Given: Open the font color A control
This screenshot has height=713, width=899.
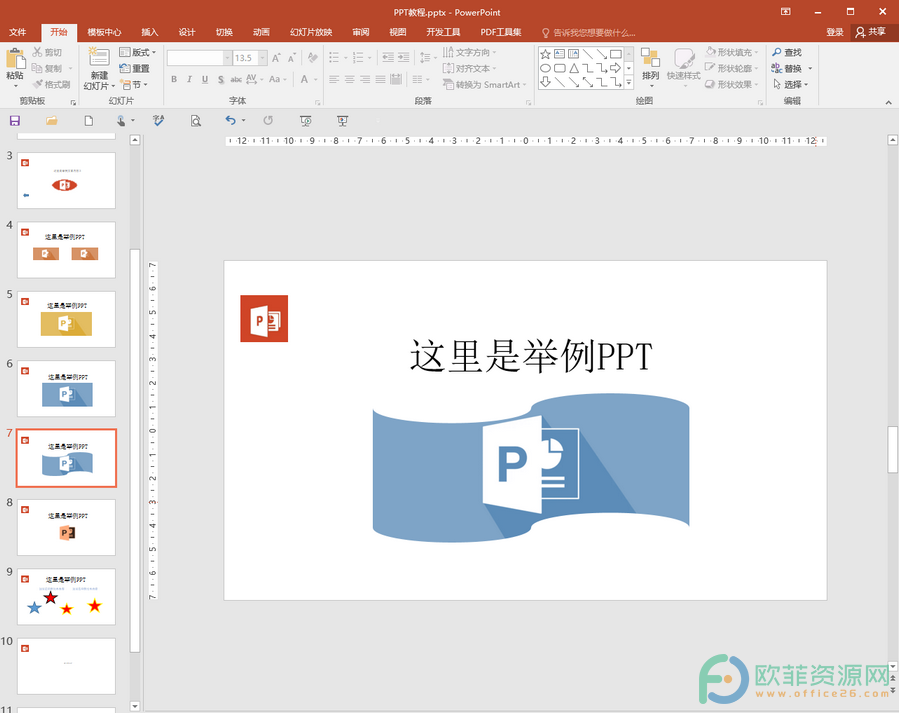Looking at the screenshot, I should pyautogui.click(x=304, y=79).
